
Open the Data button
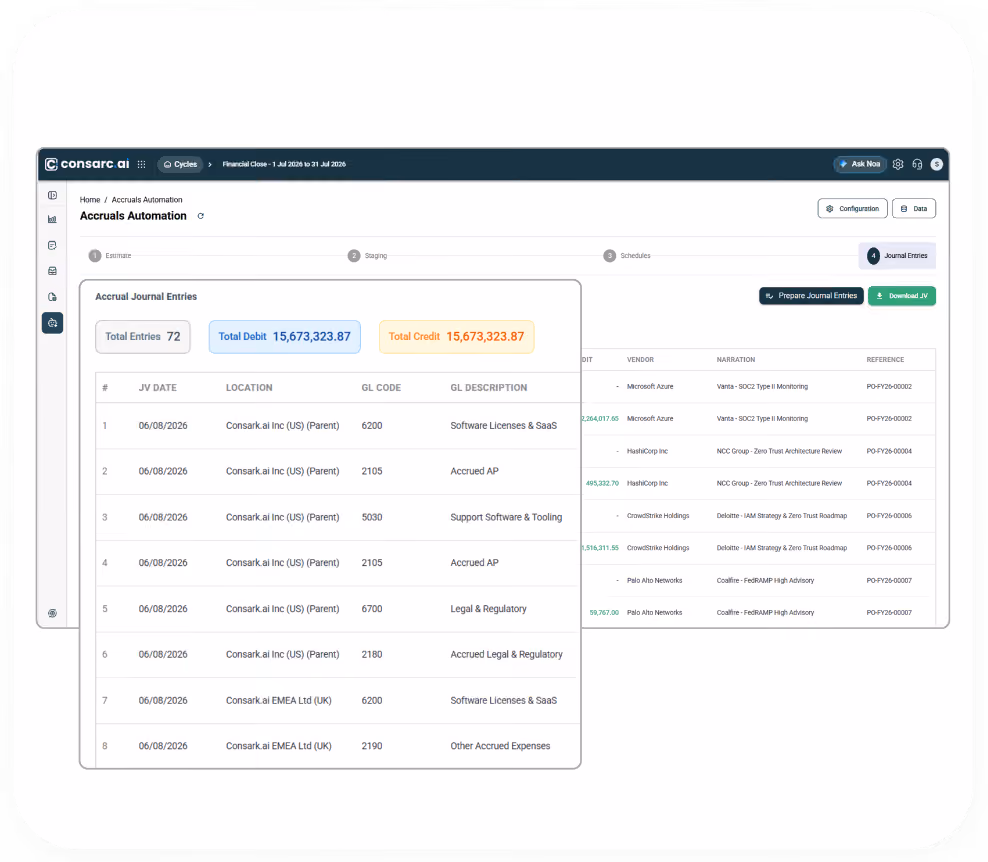[914, 209]
